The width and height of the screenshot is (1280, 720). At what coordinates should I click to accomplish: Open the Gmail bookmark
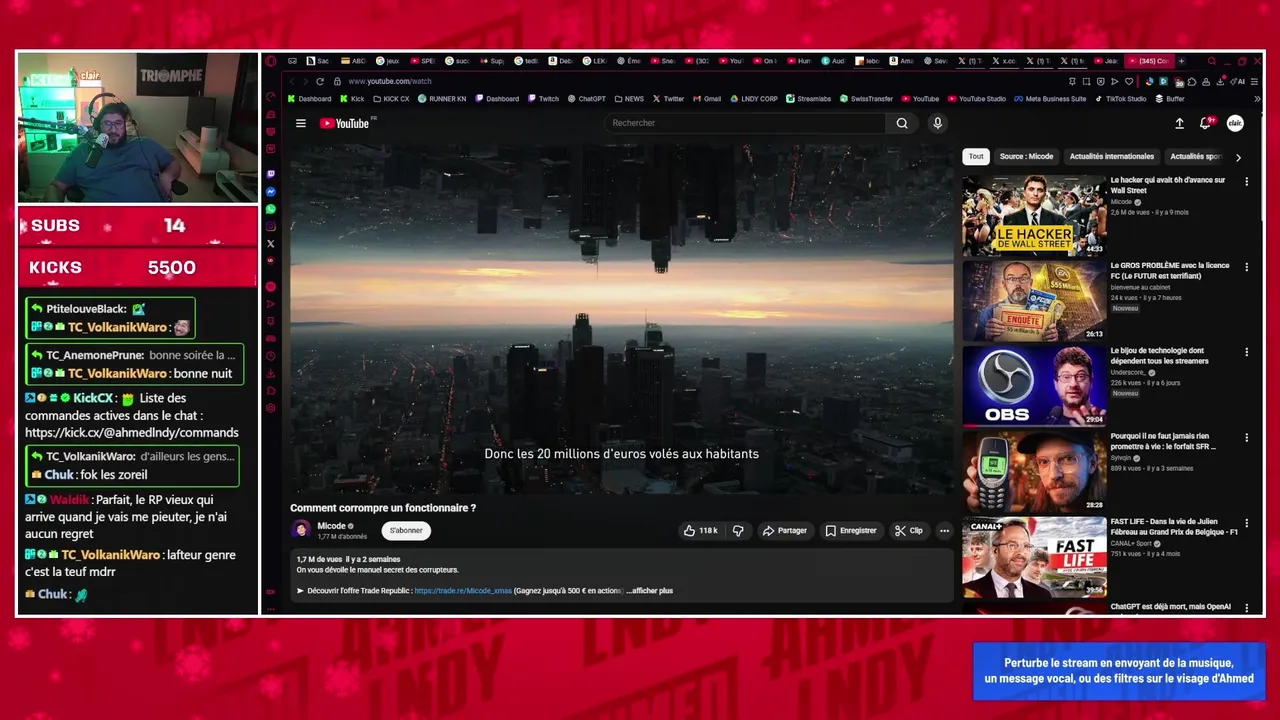coord(706,99)
